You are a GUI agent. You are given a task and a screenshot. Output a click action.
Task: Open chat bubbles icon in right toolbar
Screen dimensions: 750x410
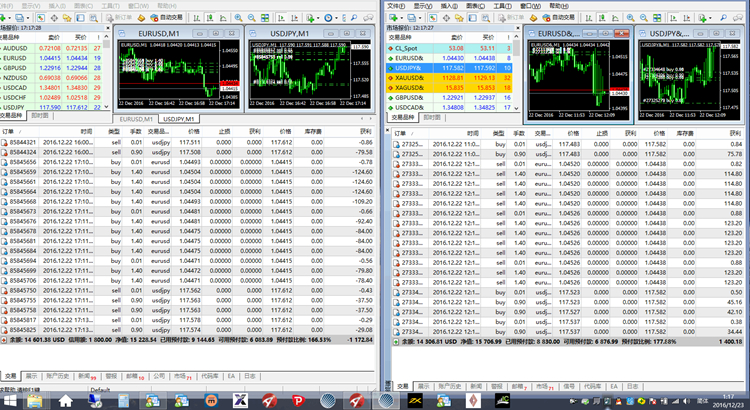coord(738,18)
